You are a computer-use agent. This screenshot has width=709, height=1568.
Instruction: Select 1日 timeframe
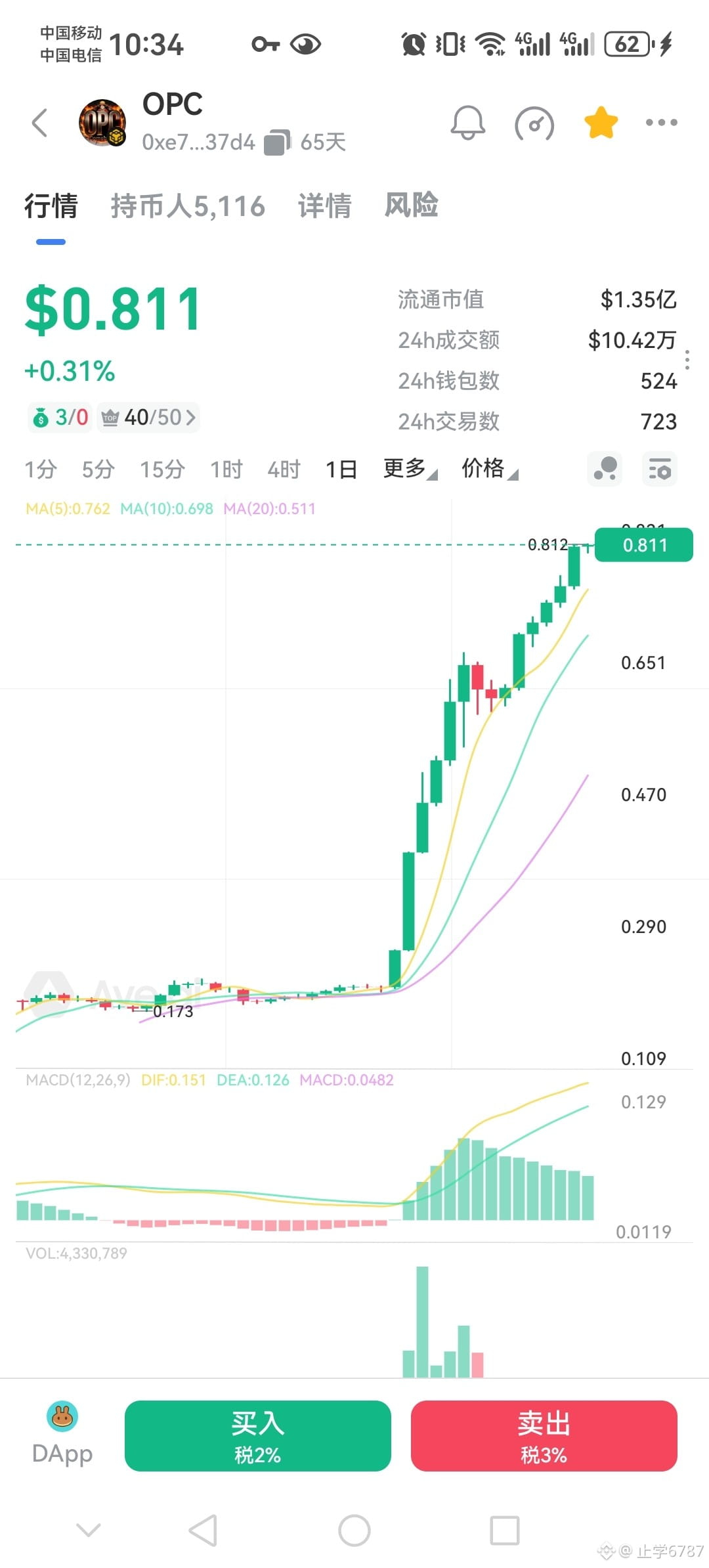coord(341,469)
